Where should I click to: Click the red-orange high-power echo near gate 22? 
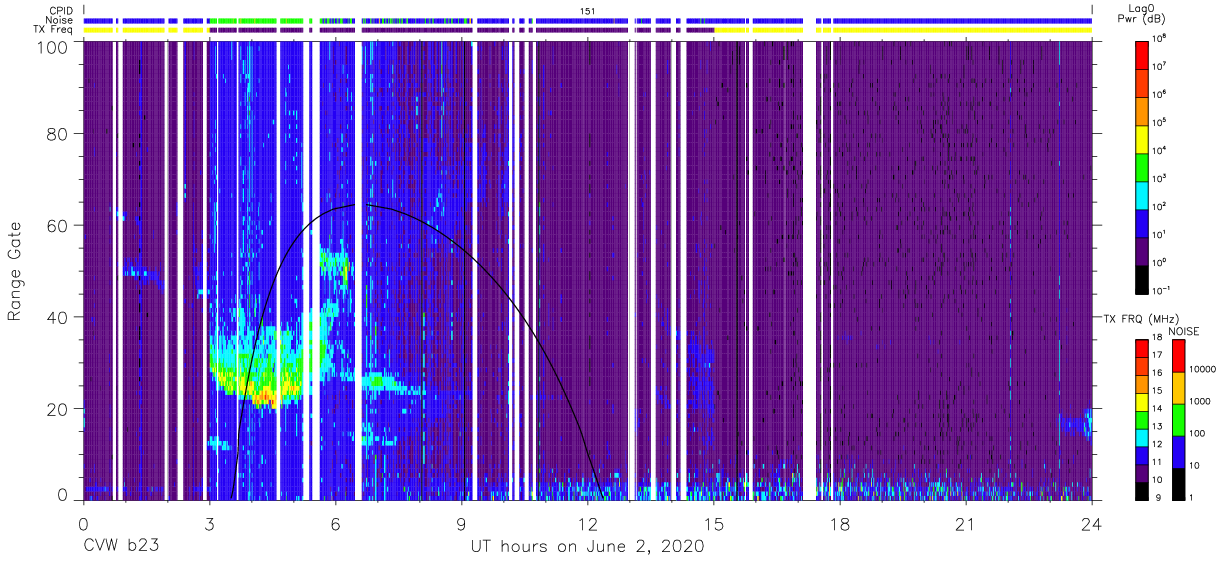click(264, 399)
